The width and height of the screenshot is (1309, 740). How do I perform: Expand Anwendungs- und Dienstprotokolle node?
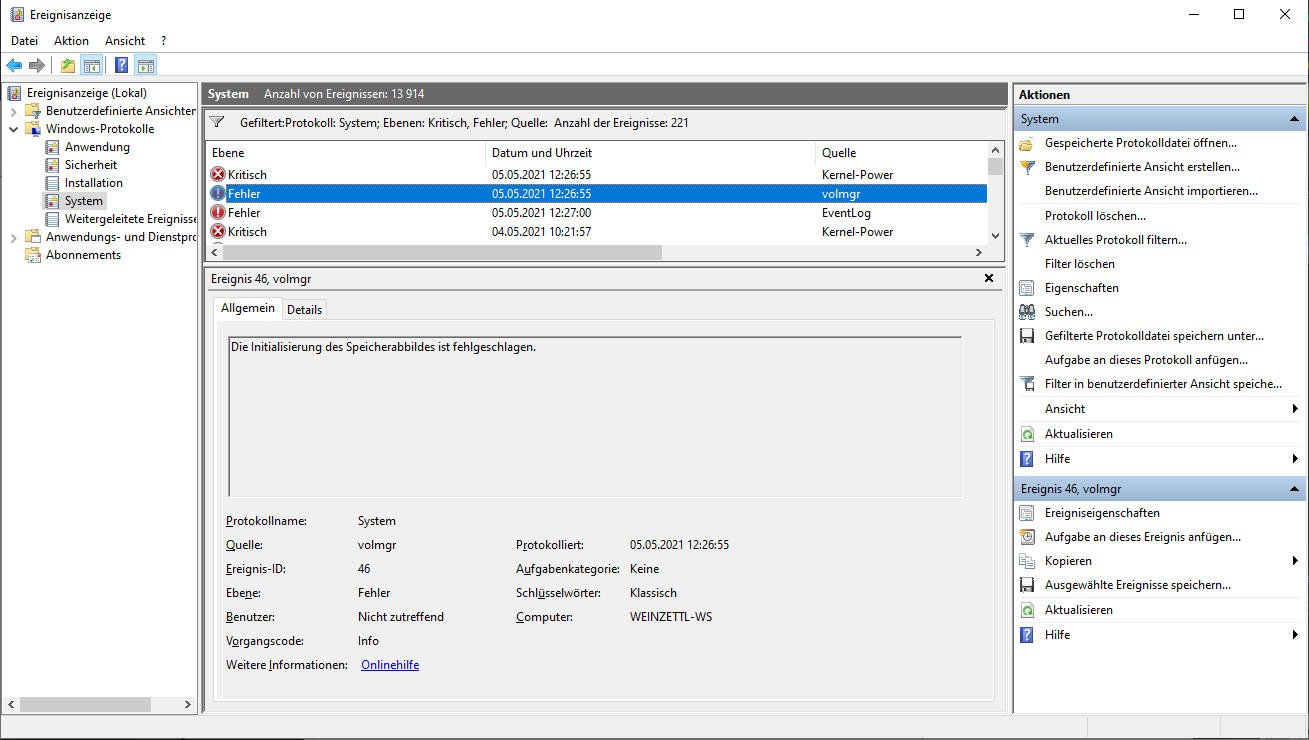coord(13,237)
